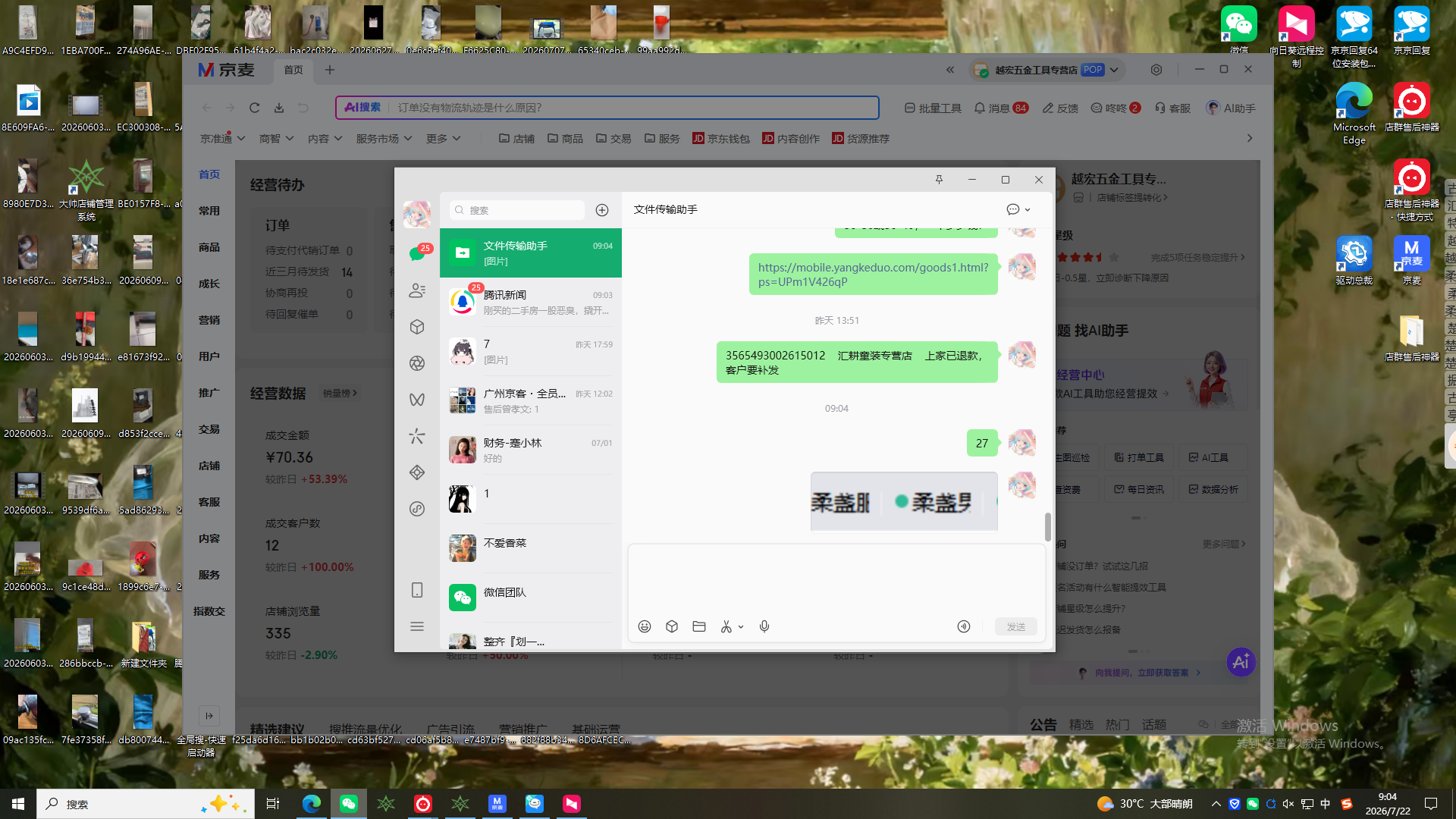Open 批量工具 in Jingmai toolbar
This screenshot has width=1456, height=819.
point(933,108)
